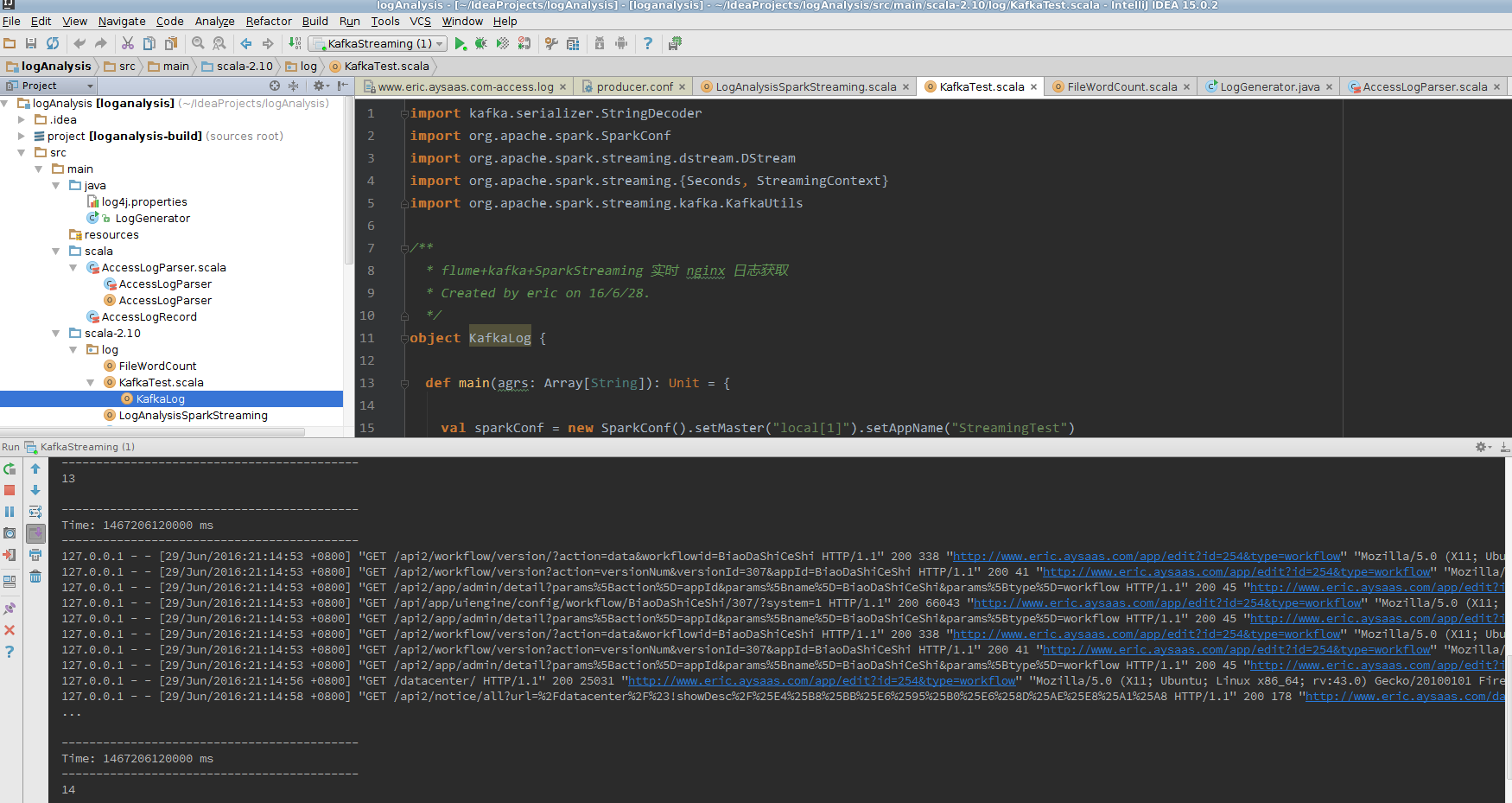Open the Refactor menu
This screenshot has height=803, width=1512.
(x=269, y=21)
